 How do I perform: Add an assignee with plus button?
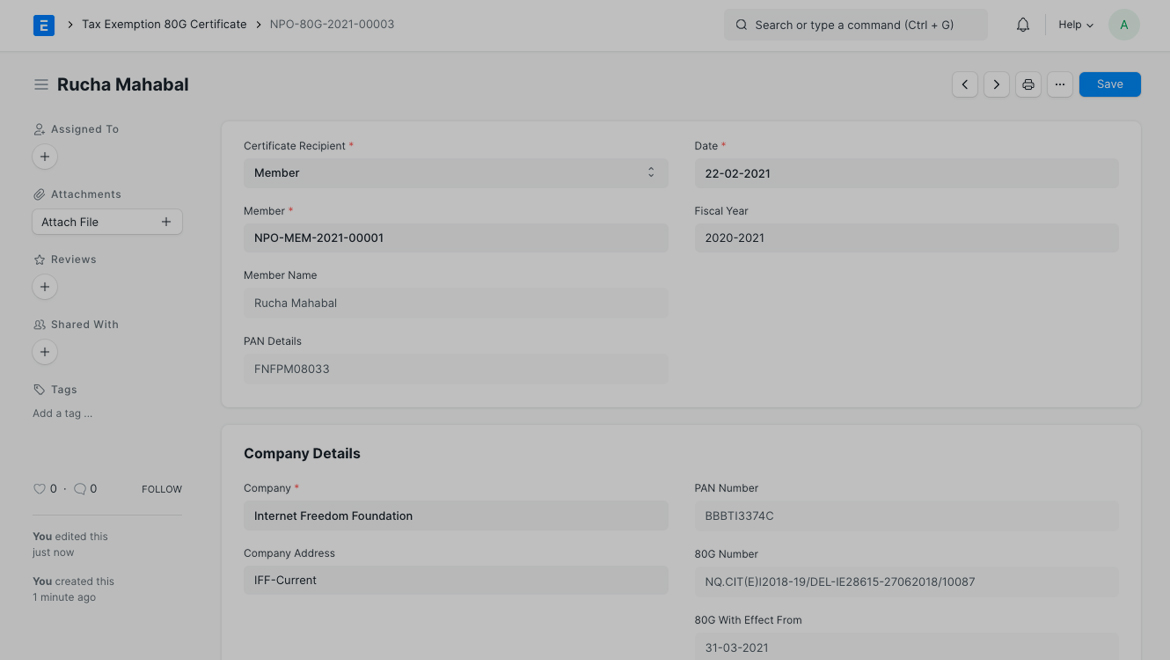pyautogui.click(x=45, y=157)
